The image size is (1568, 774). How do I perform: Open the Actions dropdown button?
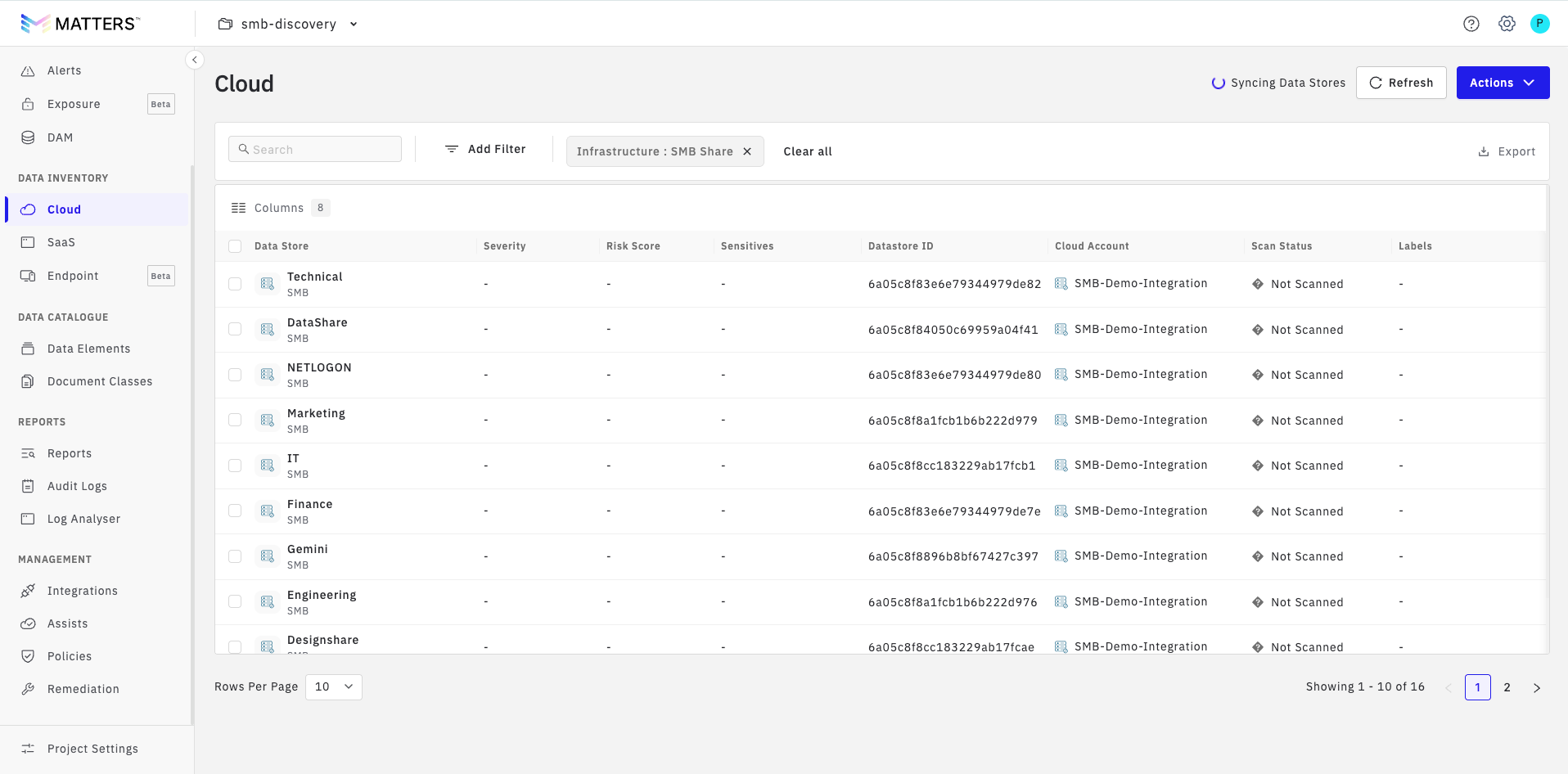point(1503,83)
